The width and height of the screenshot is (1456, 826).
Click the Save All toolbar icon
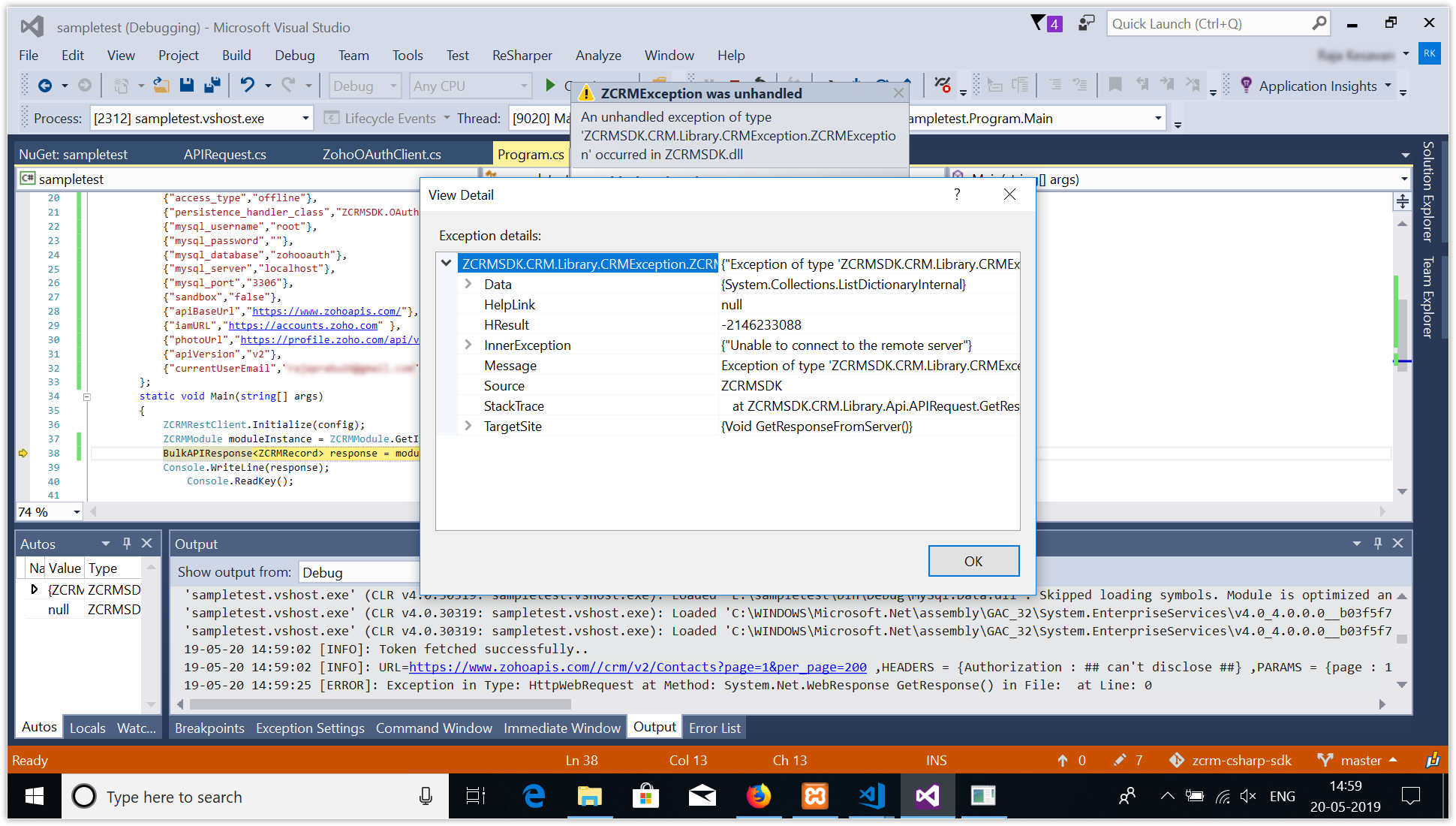(212, 85)
